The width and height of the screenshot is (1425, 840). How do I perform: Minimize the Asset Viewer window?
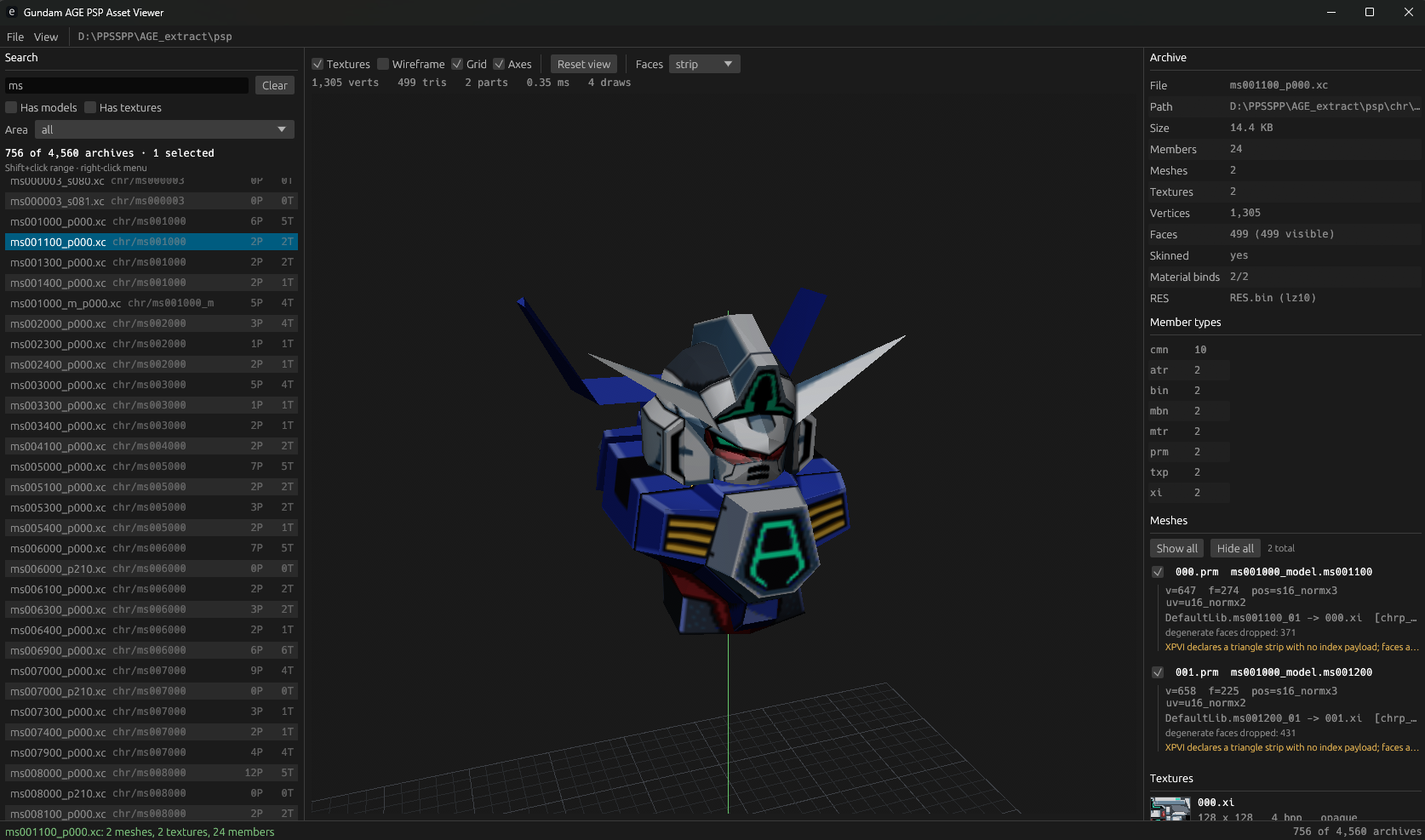(1331, 12)
